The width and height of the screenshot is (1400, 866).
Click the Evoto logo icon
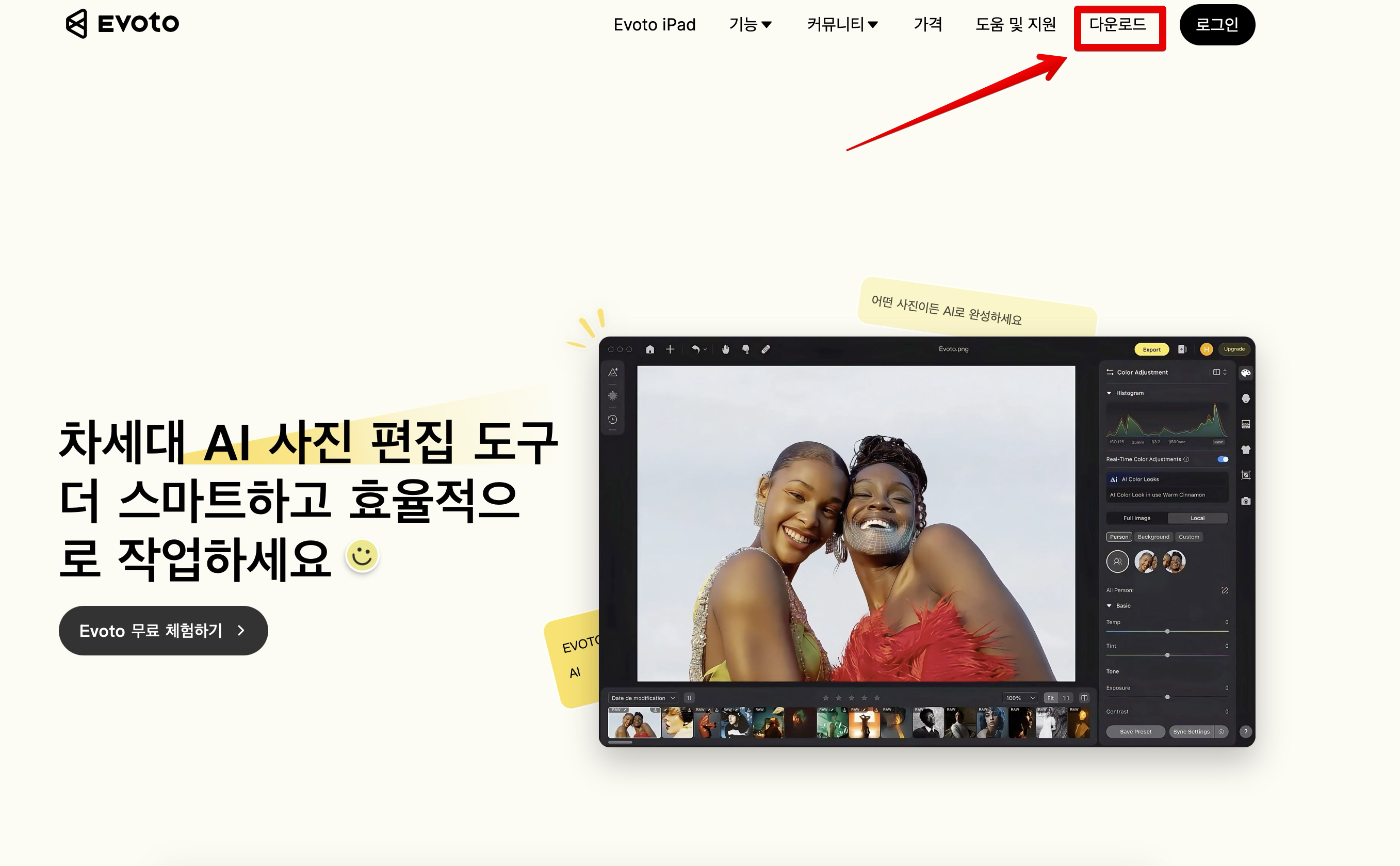77,24
